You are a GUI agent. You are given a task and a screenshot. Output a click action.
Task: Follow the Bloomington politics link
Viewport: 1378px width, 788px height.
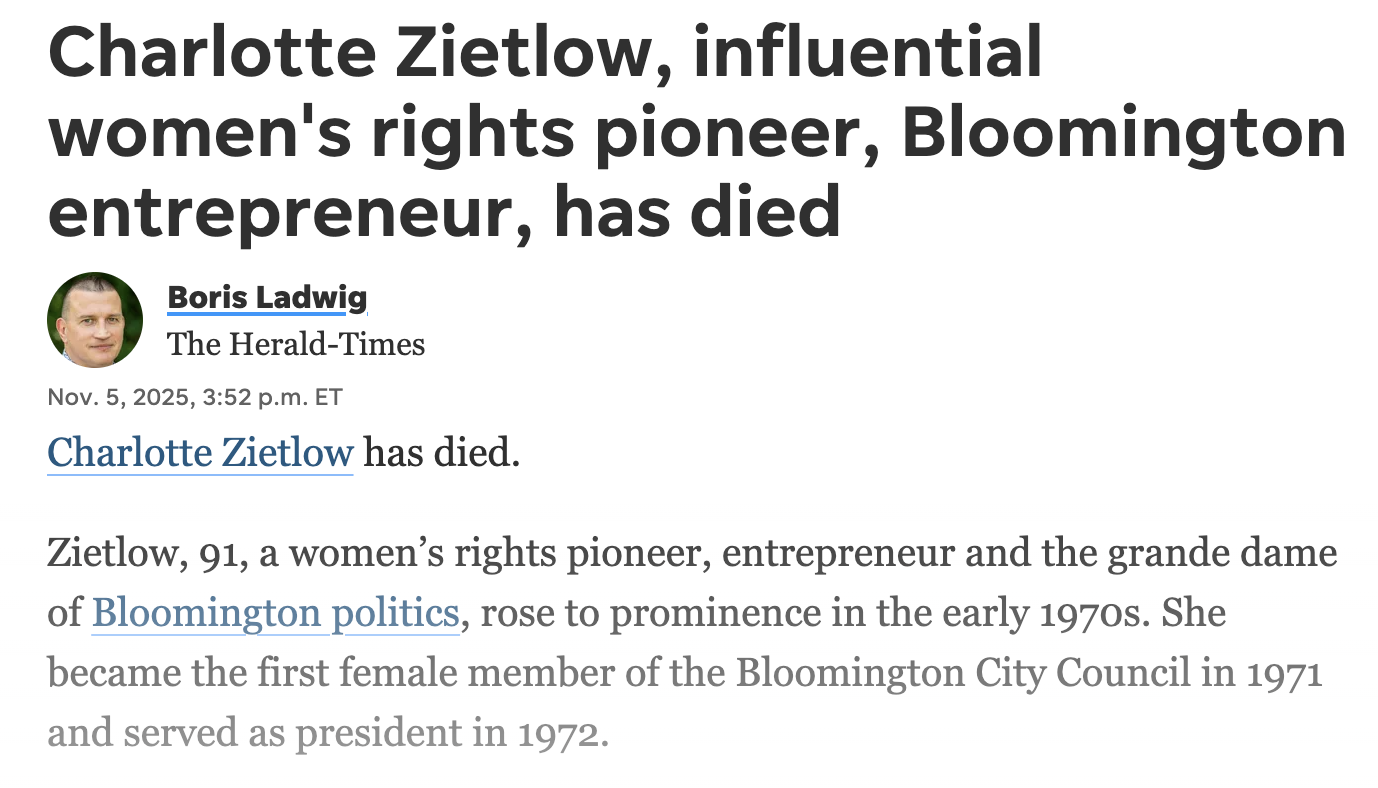coord(275,612)
